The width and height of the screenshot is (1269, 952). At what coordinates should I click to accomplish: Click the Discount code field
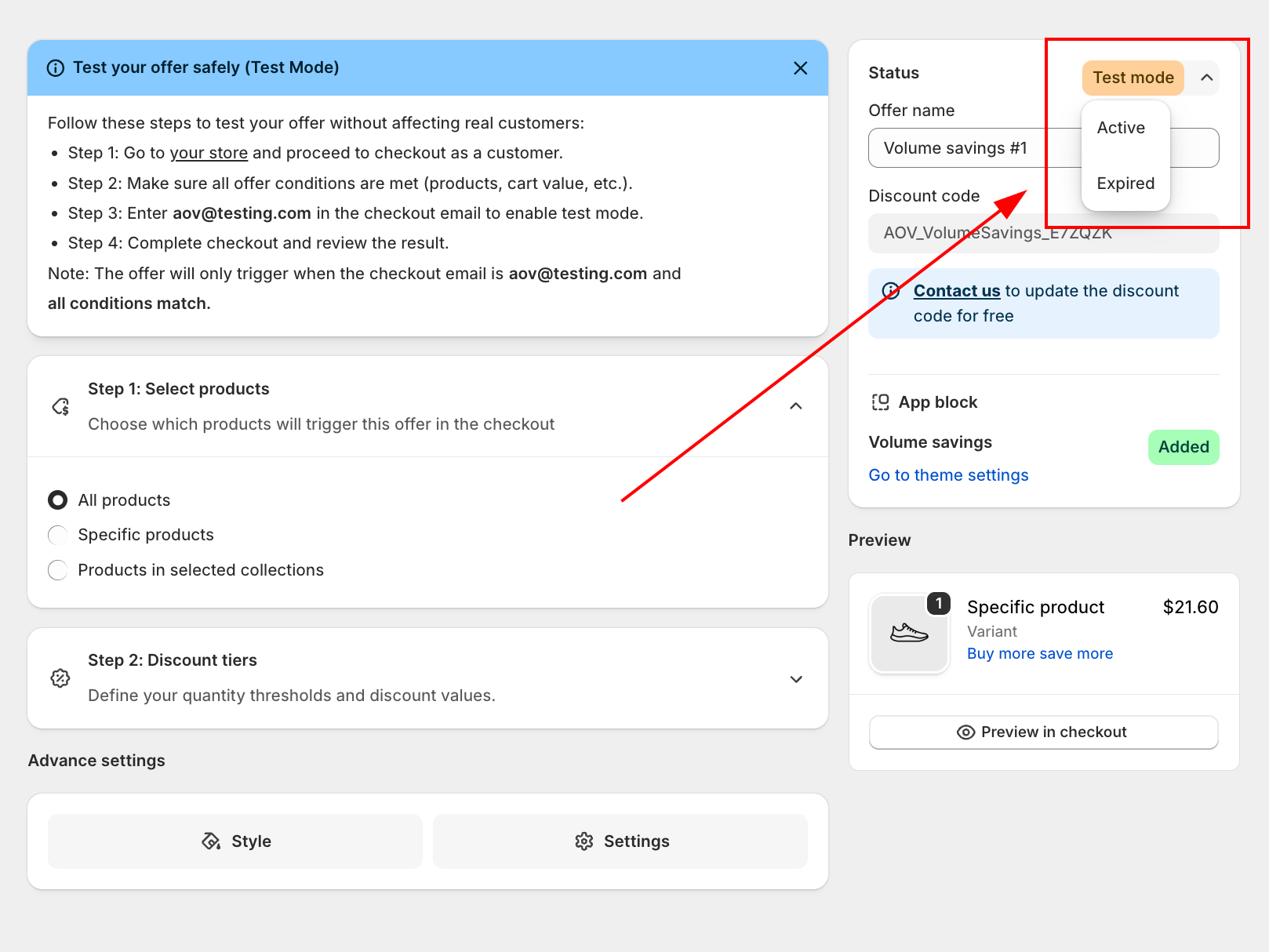pyautogui.click(x=1043, y=233)
